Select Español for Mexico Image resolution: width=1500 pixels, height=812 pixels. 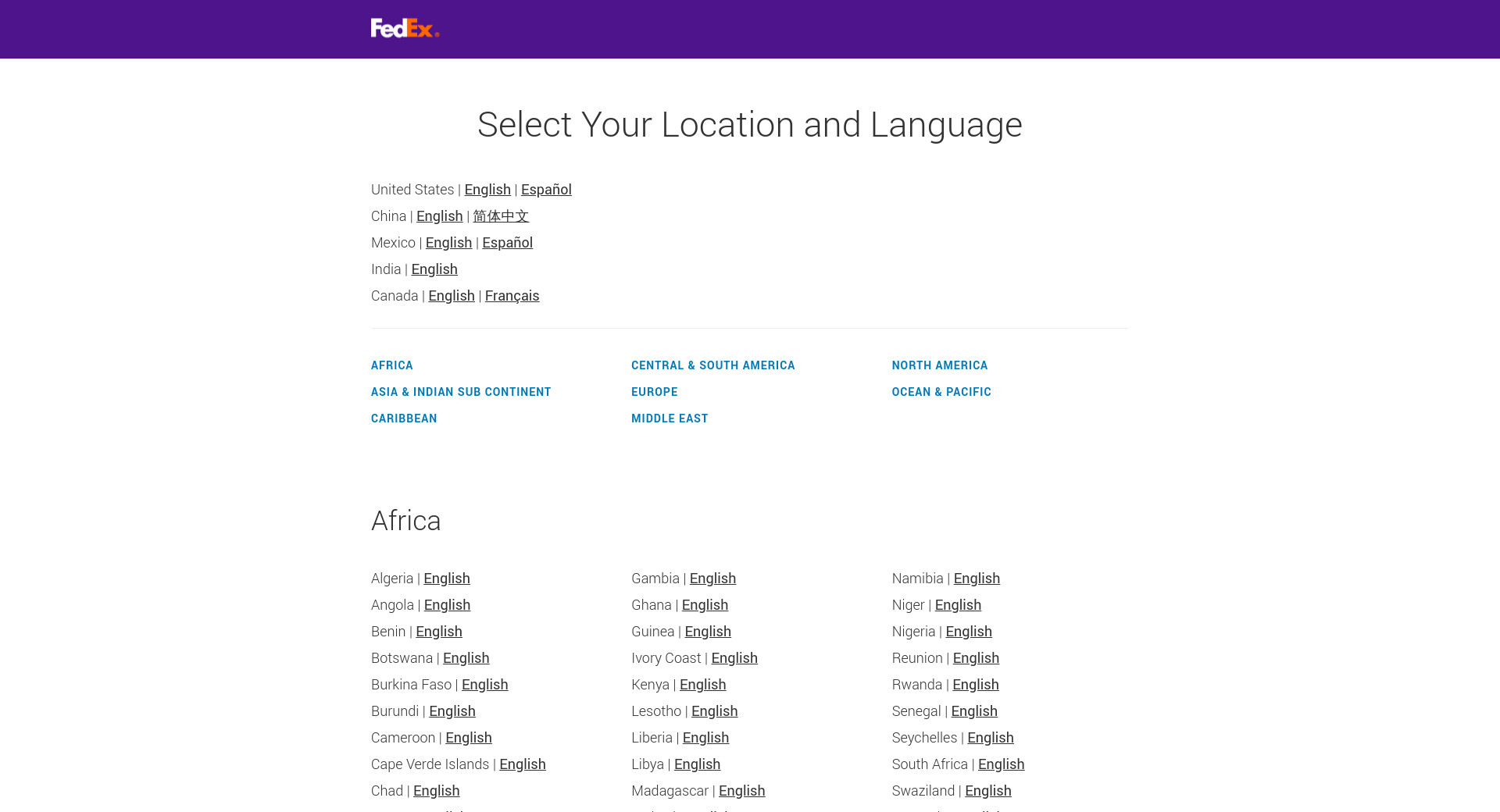tap(507, 243)
